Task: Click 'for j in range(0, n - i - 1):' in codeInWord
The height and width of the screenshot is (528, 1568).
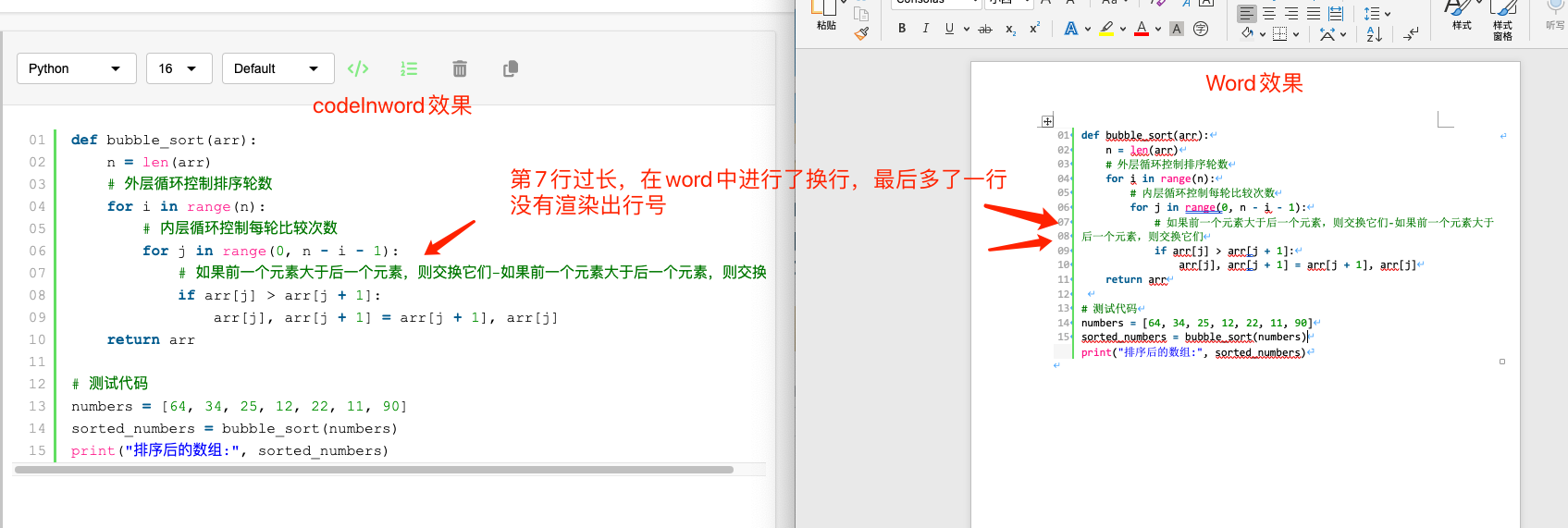Action: click(270, 251)
